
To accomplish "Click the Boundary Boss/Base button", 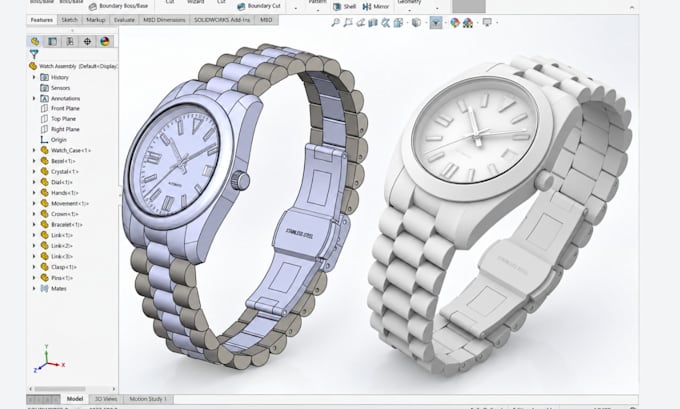I will point(118,7).
